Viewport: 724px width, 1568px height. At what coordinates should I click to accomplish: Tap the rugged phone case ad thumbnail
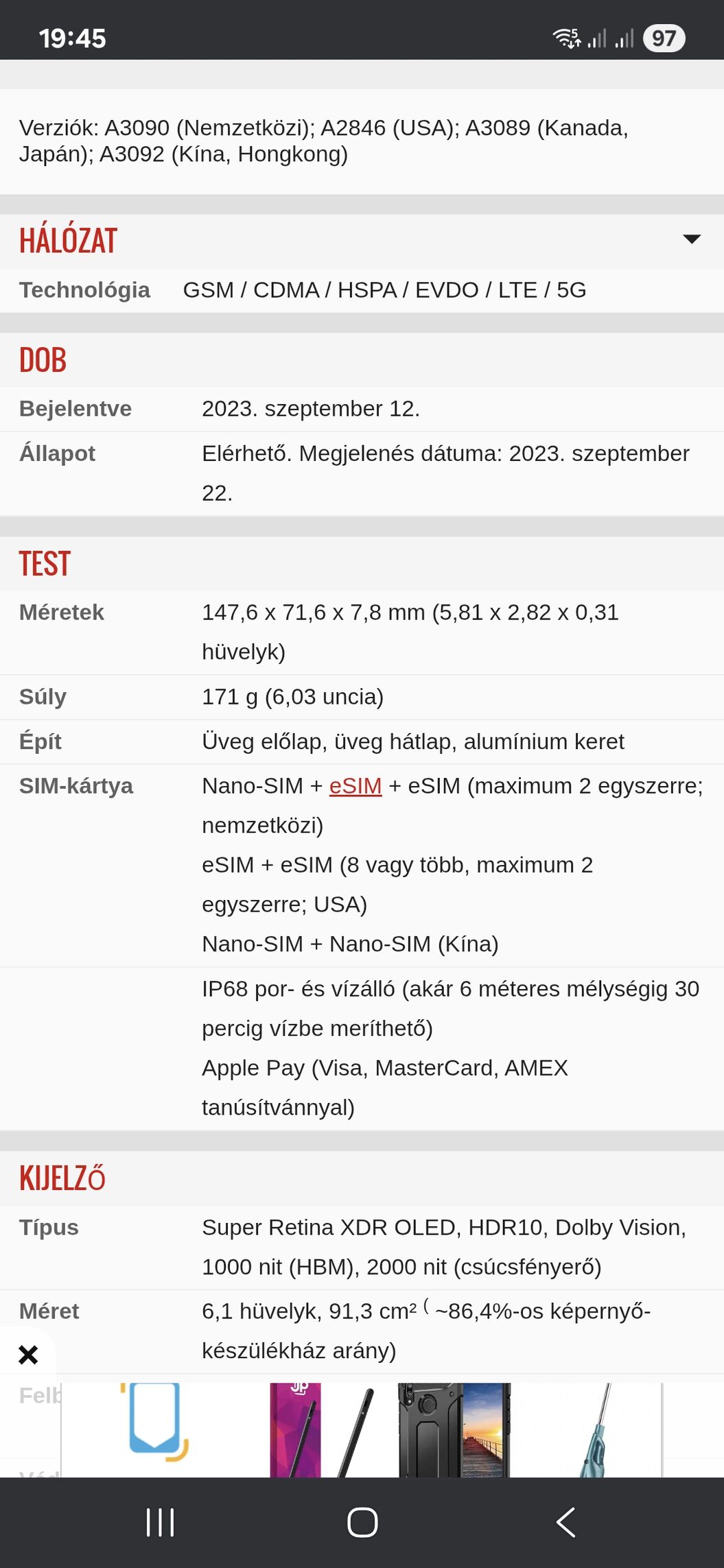454,1429
